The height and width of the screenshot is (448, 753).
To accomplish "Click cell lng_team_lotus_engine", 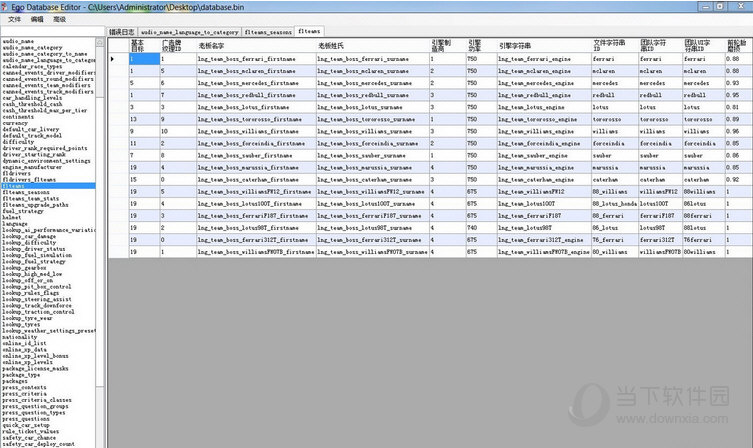I will pos(544,107).
